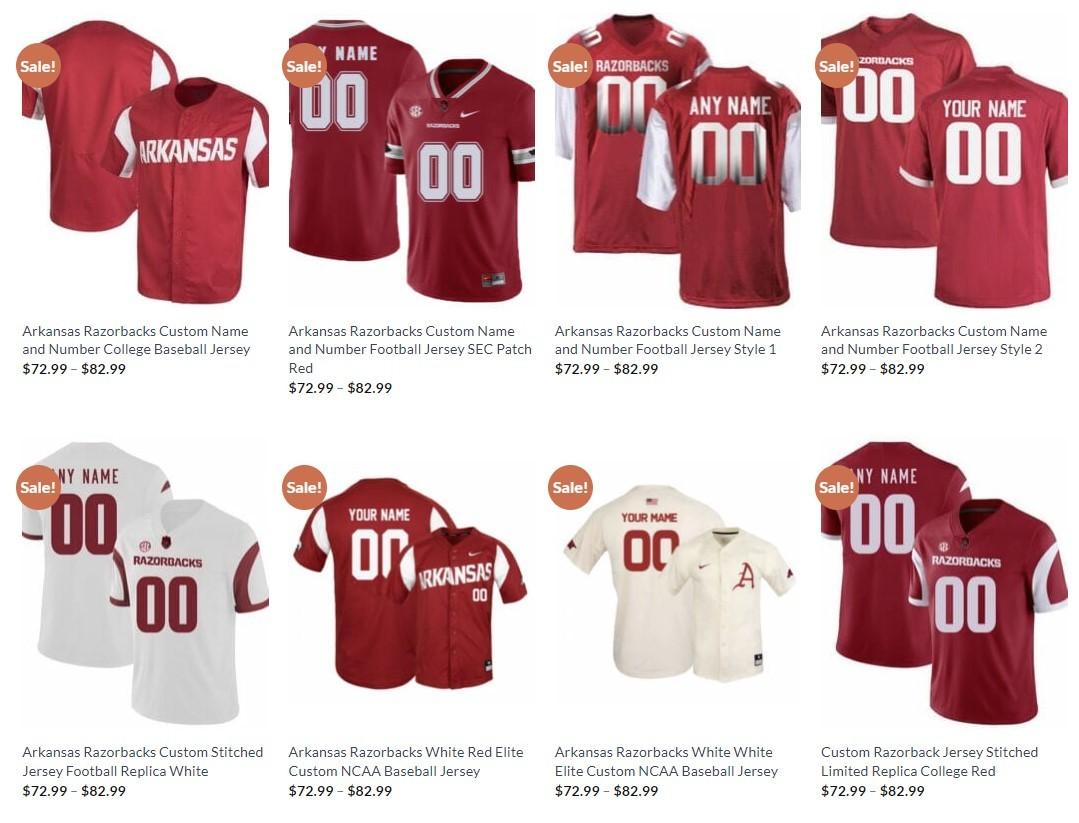
Task: Open the Football Jersey Style 2 image
Action: point(944,162)
